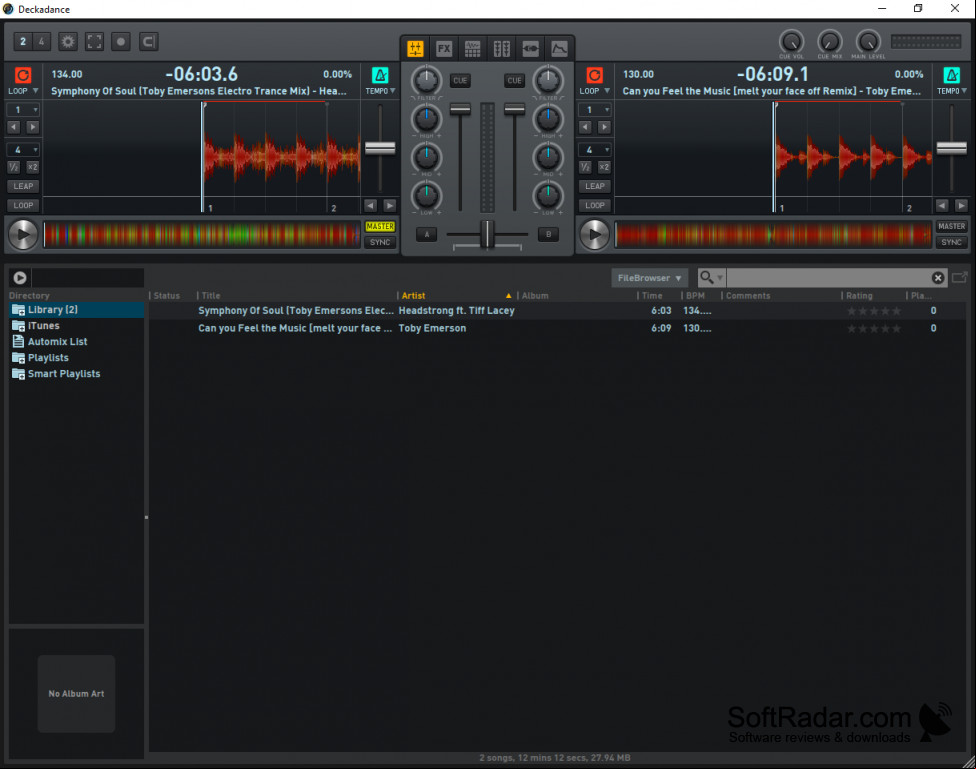Open the fifth center panel tab icon
Screen dimensions: 976x769
click(x=530, y=49)
